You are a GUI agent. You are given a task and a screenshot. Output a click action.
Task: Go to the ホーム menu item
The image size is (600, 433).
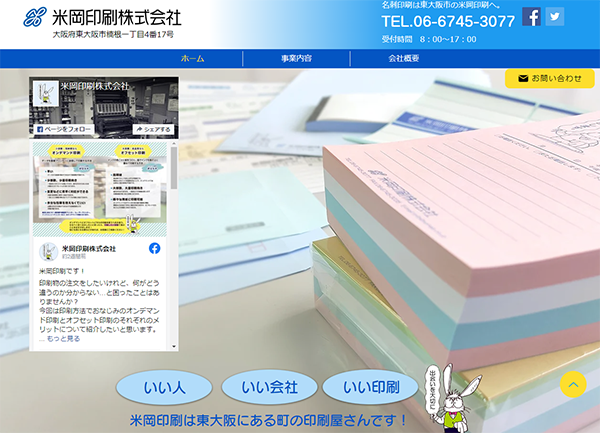(x=192, y=59)
